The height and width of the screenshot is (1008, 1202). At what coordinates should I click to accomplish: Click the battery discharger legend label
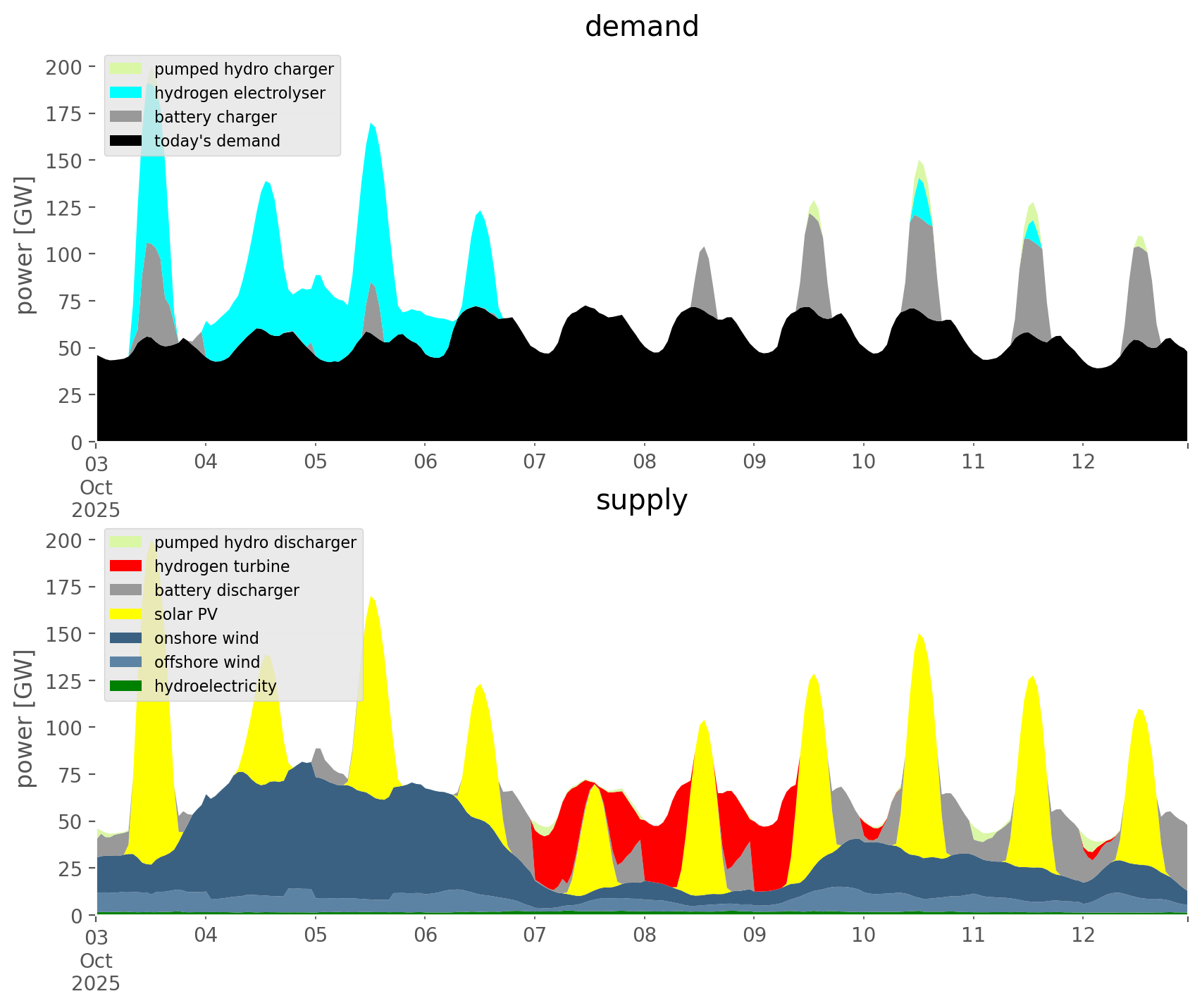coord(226,590)
